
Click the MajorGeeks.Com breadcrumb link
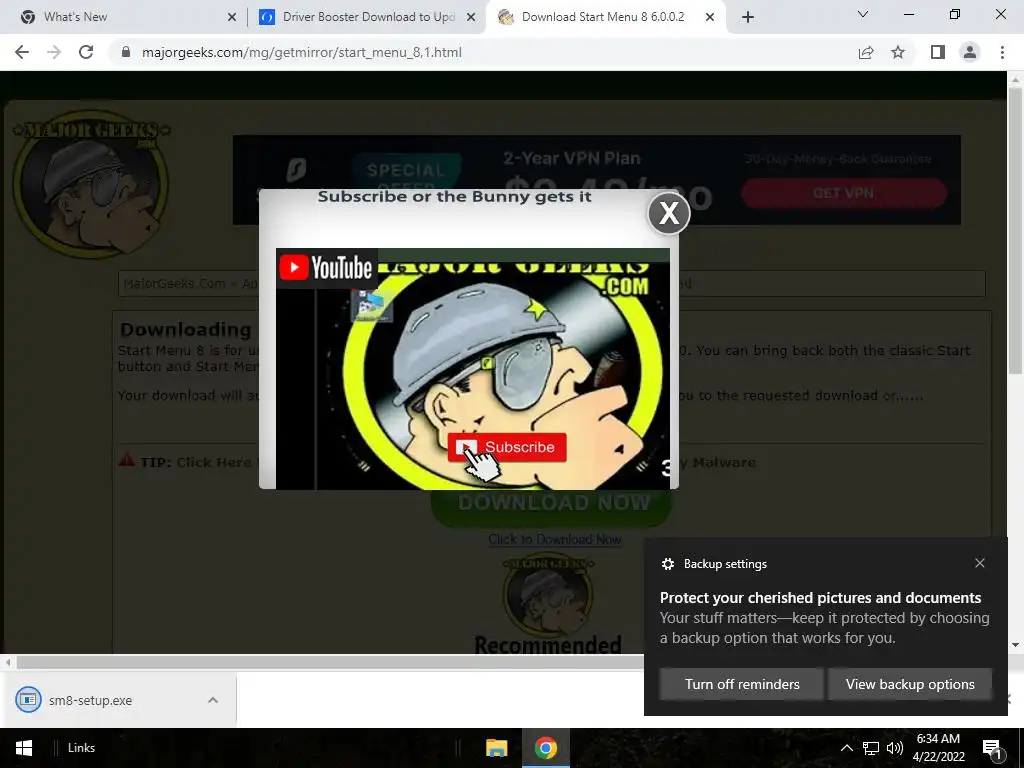(x=174, y=283)
